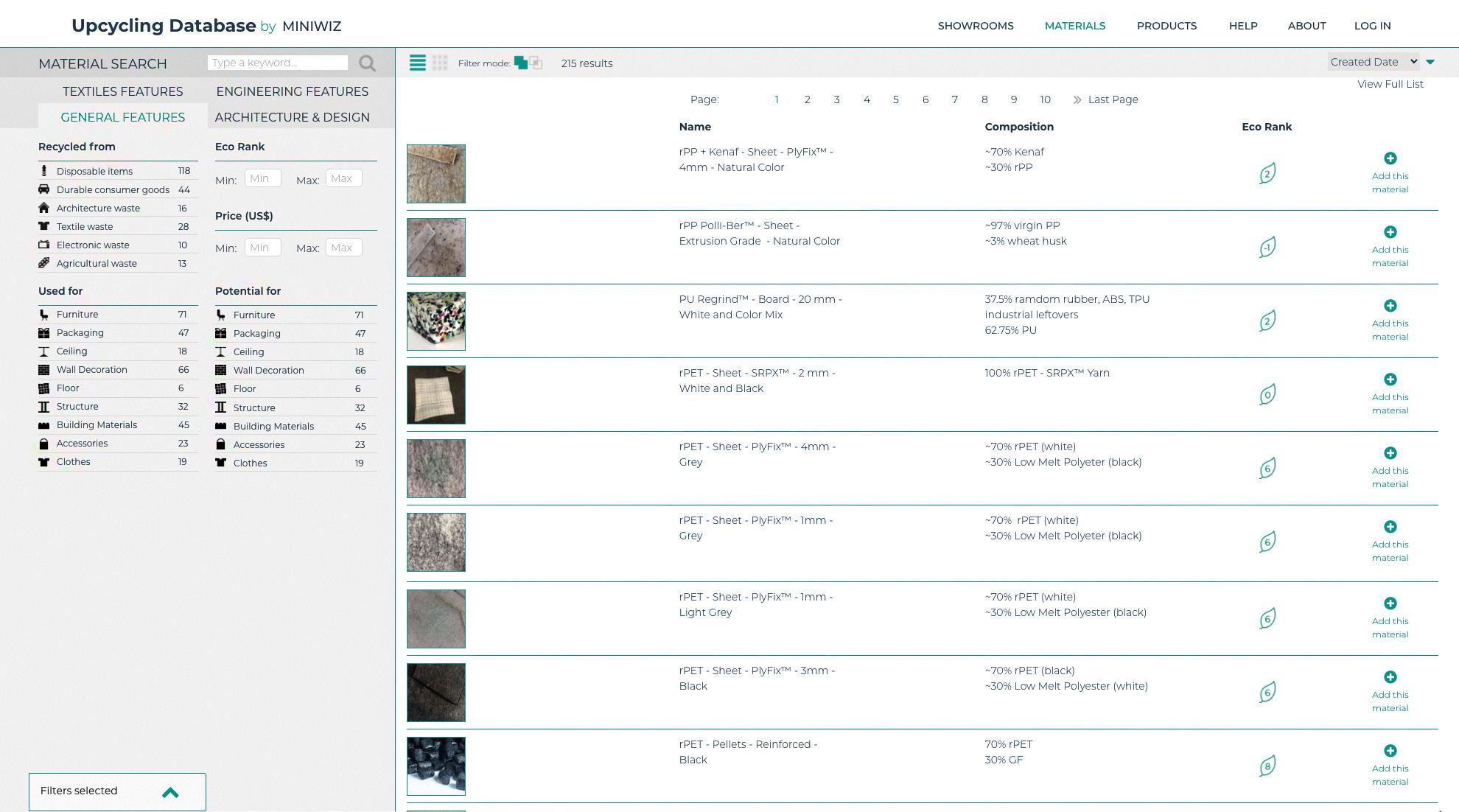Click Accessories bag icon under Potential for
Screen dimensions: 1459x812
pos(220,444)
